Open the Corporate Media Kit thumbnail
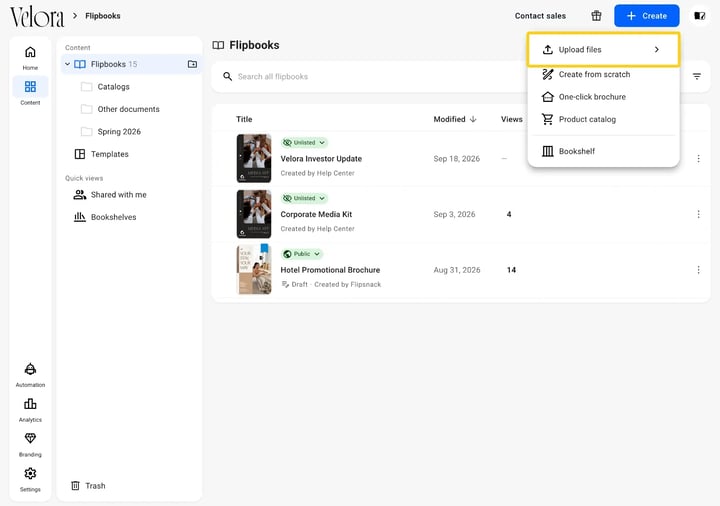720x506 pixels. [254, 214]
